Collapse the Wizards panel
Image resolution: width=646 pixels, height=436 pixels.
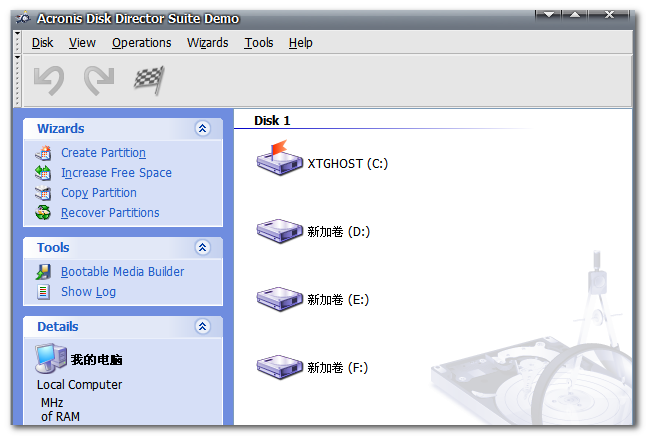click(x=202, y=129)
